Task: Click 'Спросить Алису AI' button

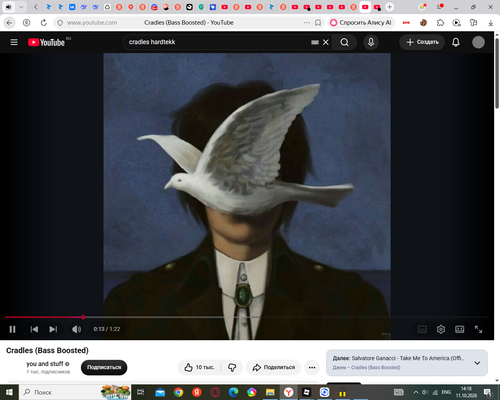Action: coord(361,23)
